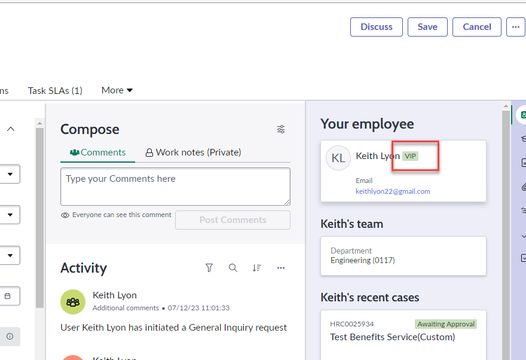Screen dimensions: 526x360
Task: Open the Activity more options ellipsis
Action: [281, 268]
